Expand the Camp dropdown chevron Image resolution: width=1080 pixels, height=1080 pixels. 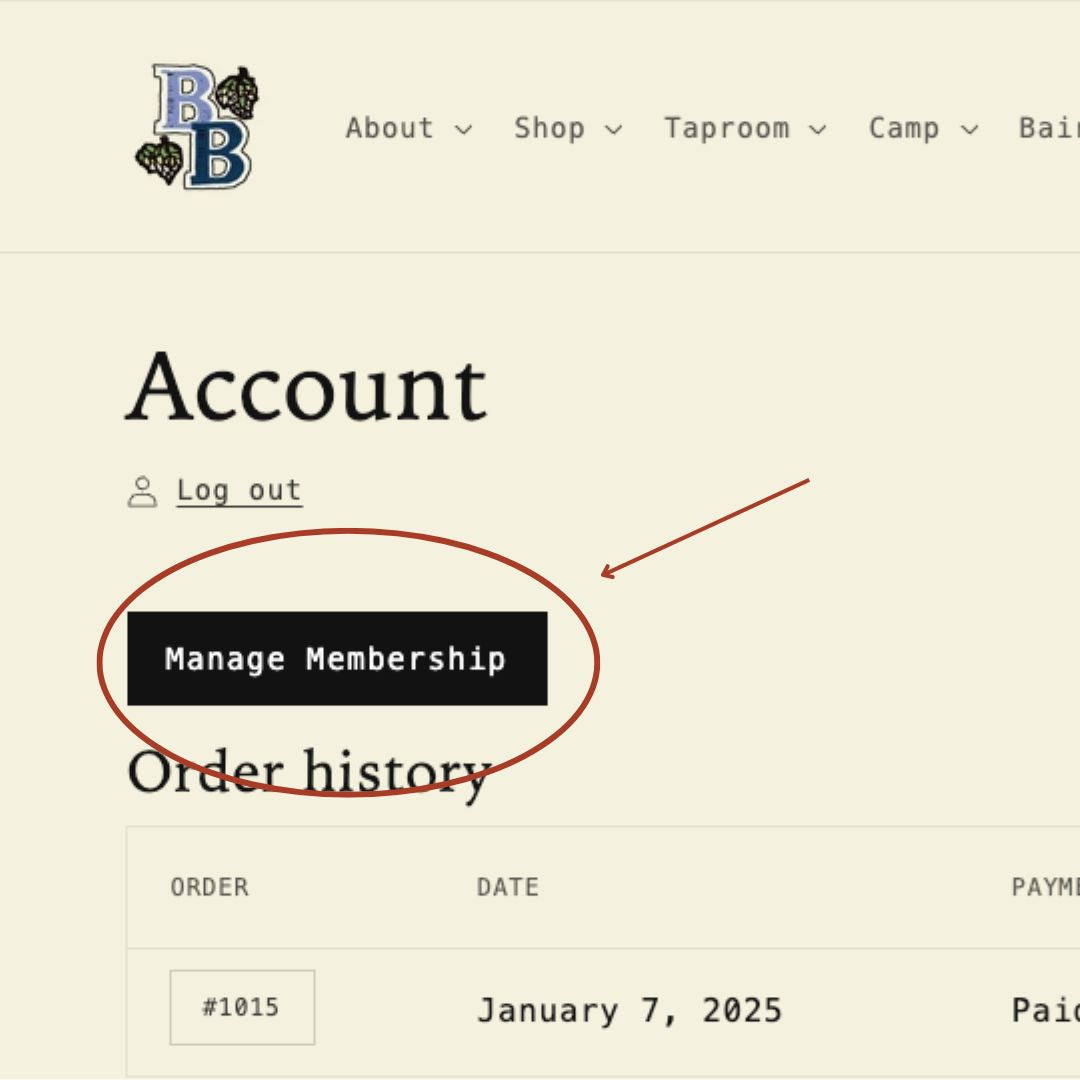tap(969, 130)
